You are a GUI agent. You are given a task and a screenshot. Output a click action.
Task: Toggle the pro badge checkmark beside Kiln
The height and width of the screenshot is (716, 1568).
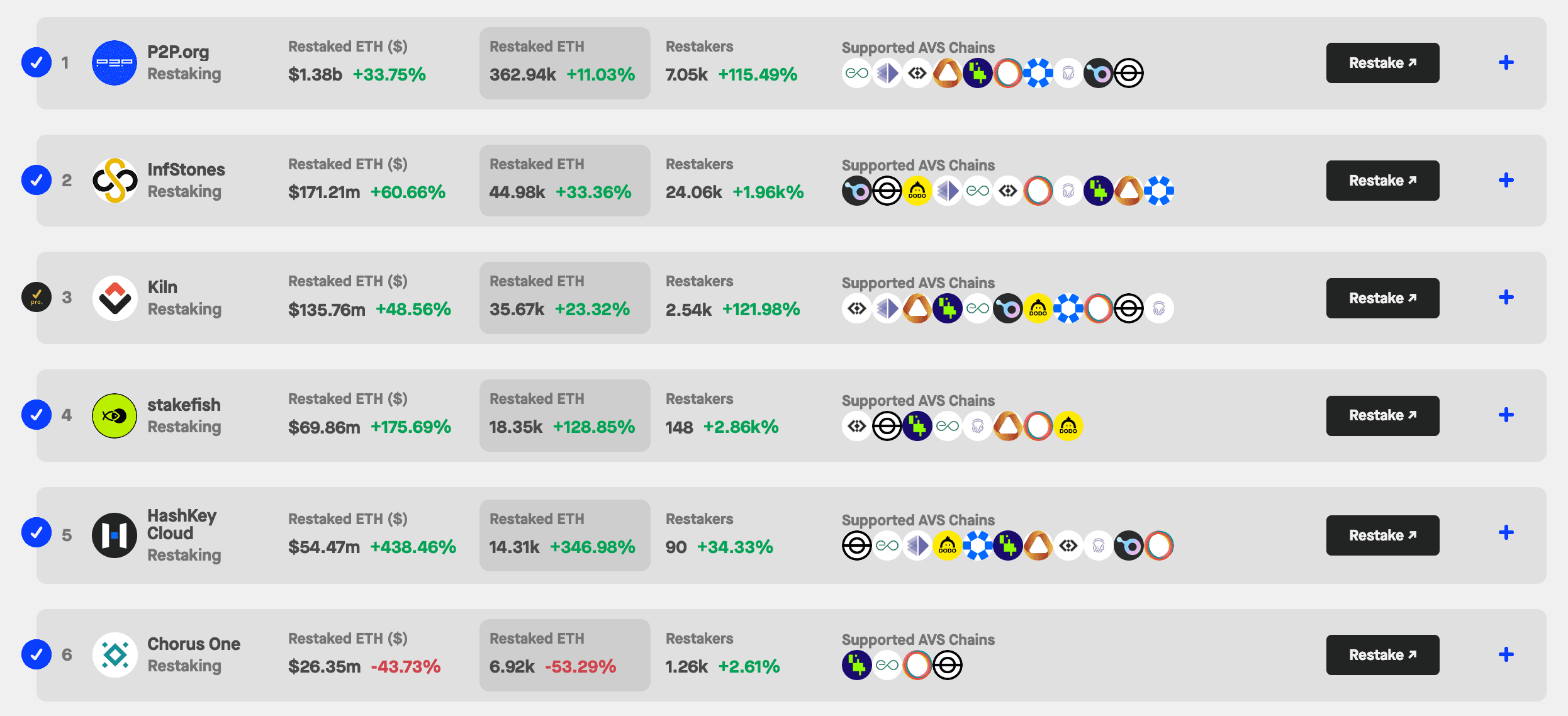pos(36,298)
